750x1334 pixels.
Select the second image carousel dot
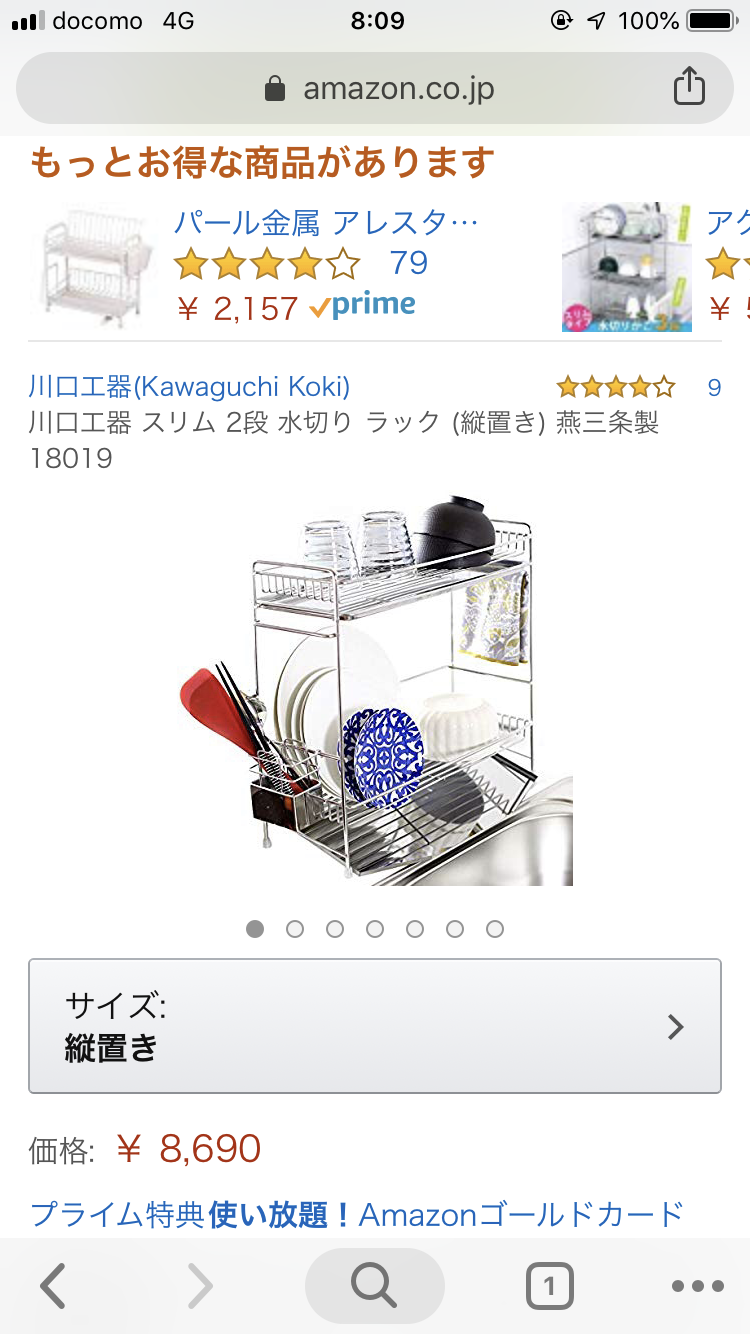coord(295,929)
